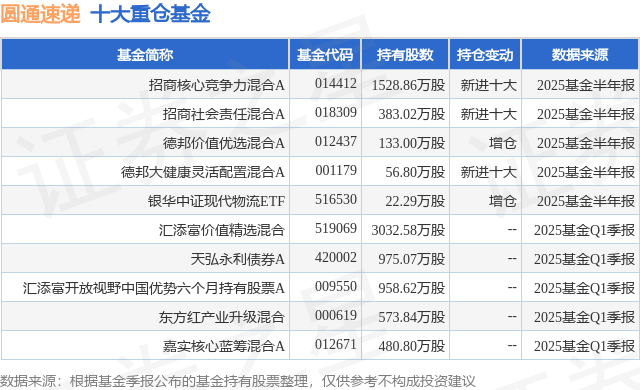This screenshot has width=640, height=390.
Task: Click the 圆通速递 title text
Action: pos(40,14)
